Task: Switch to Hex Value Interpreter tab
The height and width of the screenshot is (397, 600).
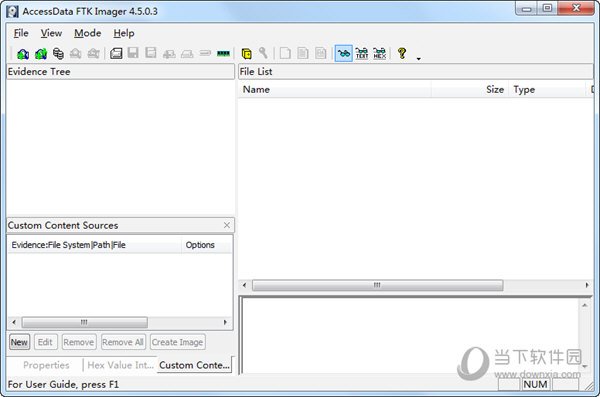Action: pyautogui.click(x=121, y=365)
